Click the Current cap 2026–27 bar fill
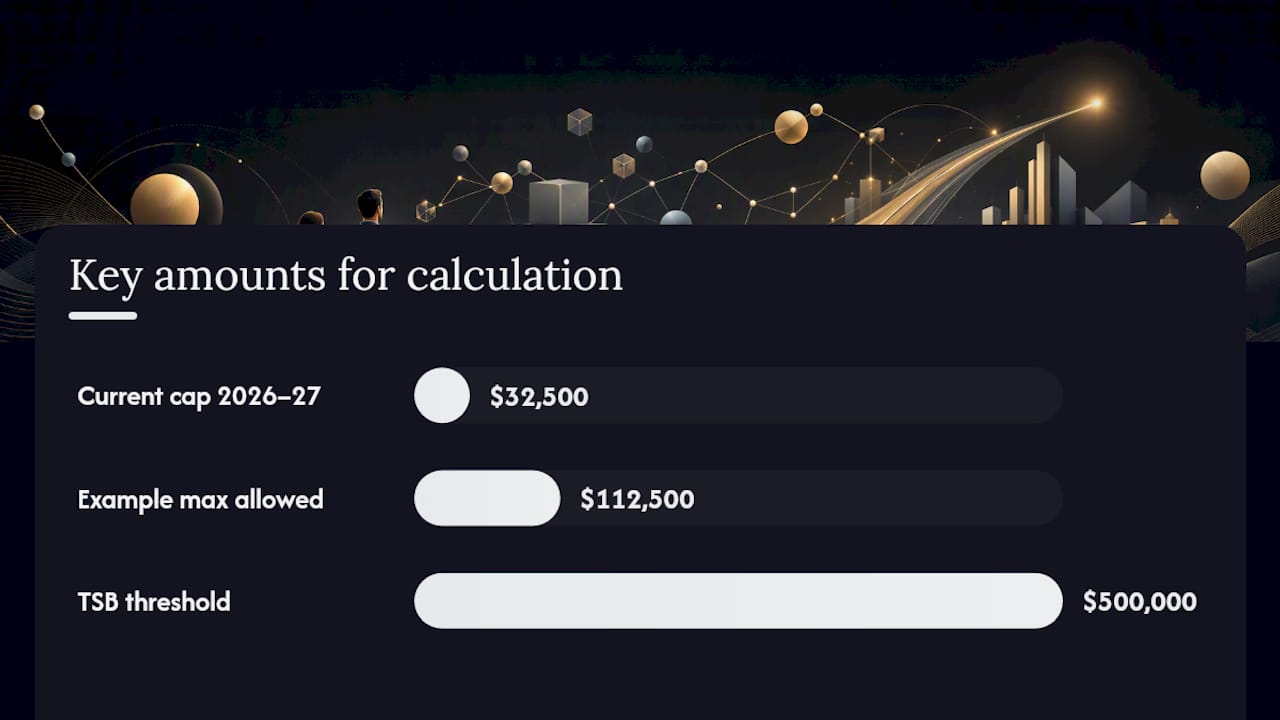 (x=442, y=395)
